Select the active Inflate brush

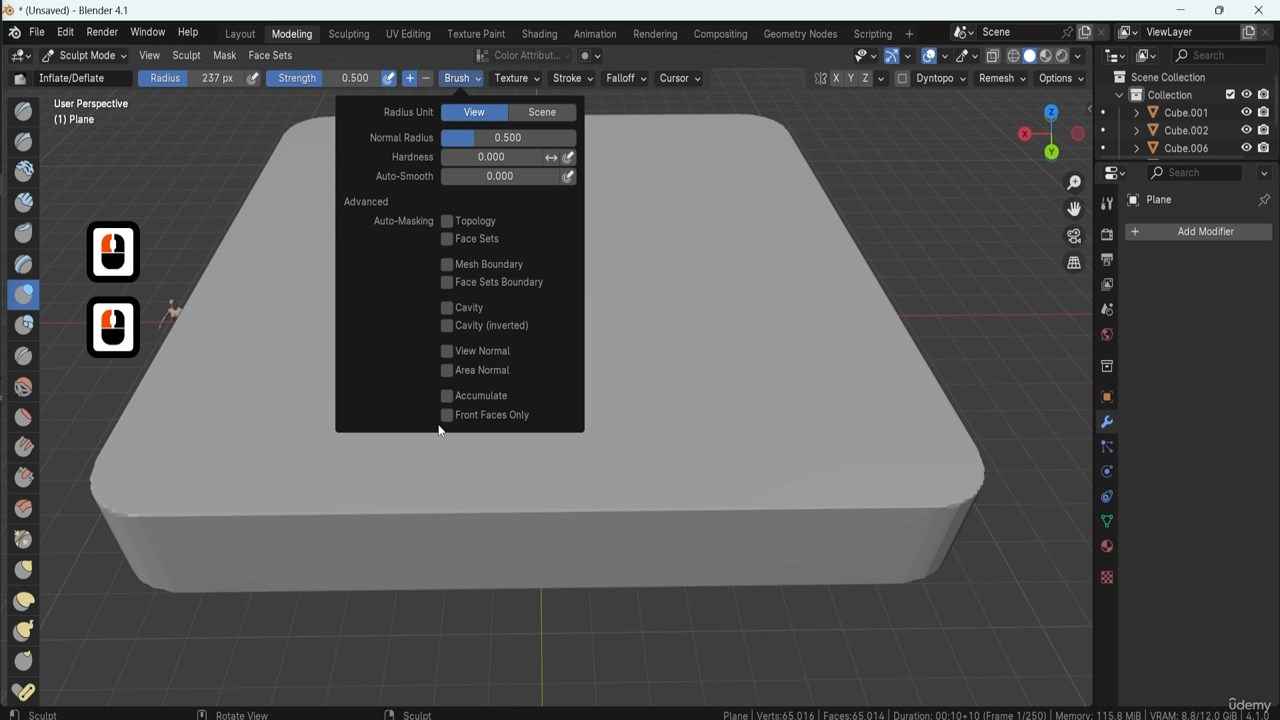pos(24,294)
